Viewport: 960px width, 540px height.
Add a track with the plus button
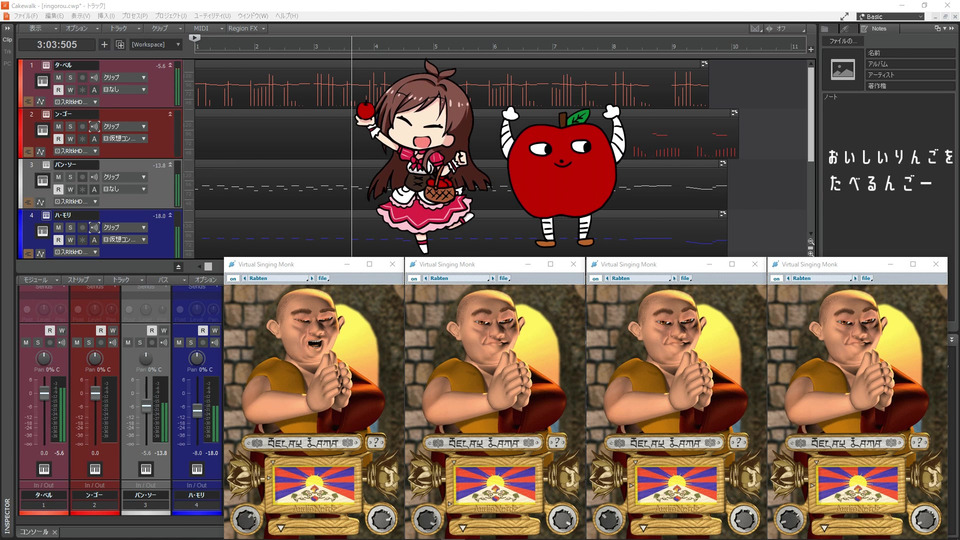click(104, 45)
